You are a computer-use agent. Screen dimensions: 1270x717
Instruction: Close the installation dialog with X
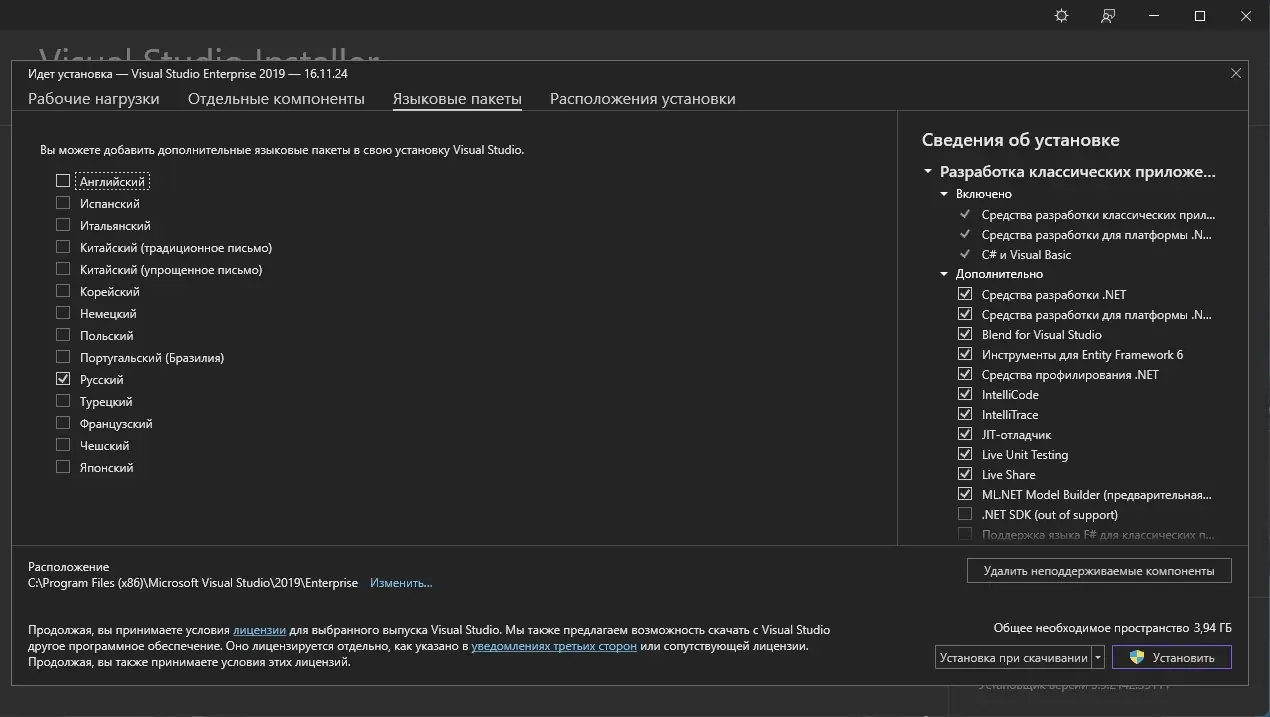[x=1236, y=73]
